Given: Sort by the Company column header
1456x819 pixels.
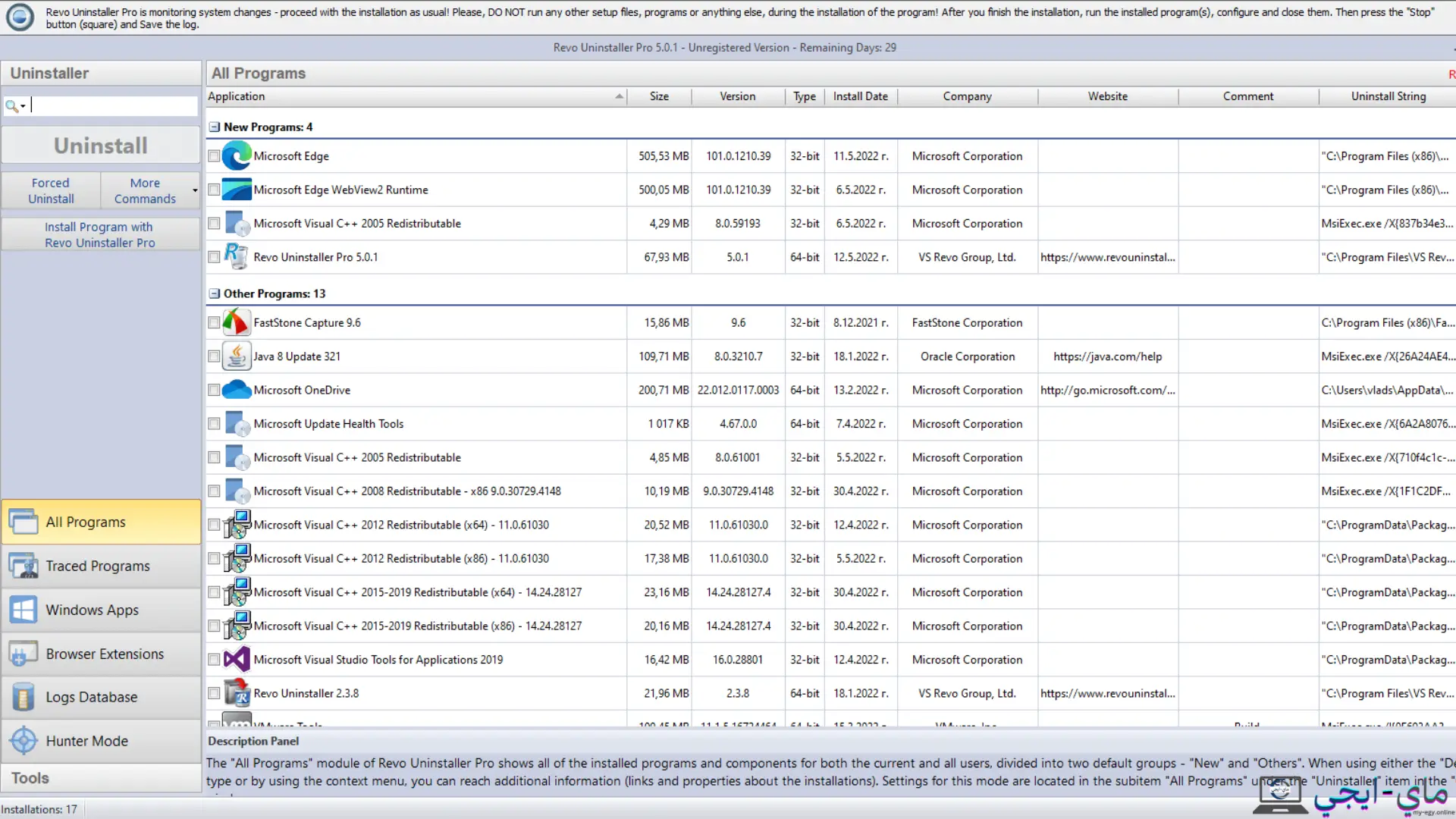Looking at the screenshot, I should (967, 96).
